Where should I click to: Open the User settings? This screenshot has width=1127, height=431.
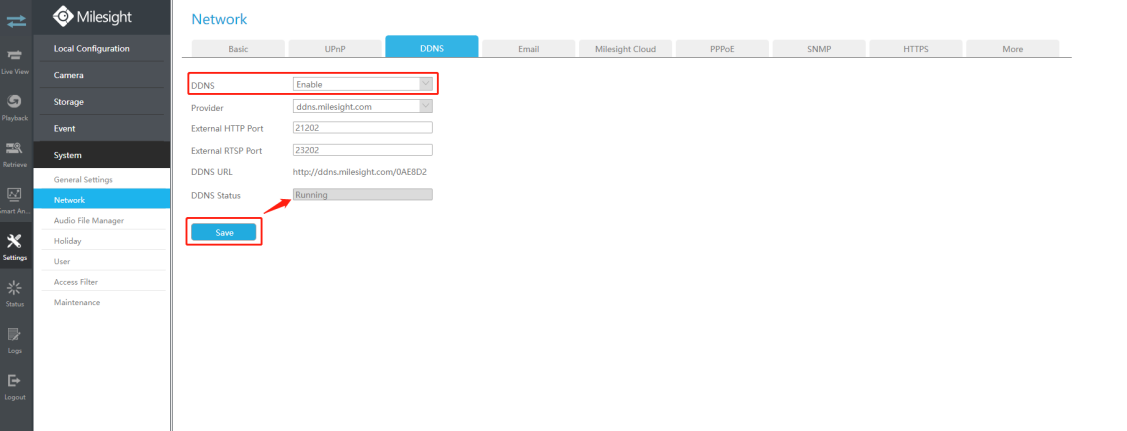pos(102,261)
